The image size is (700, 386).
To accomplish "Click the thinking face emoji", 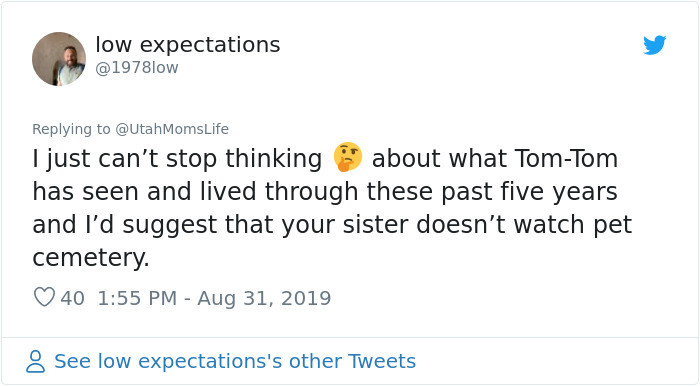I will coord(348,157).
